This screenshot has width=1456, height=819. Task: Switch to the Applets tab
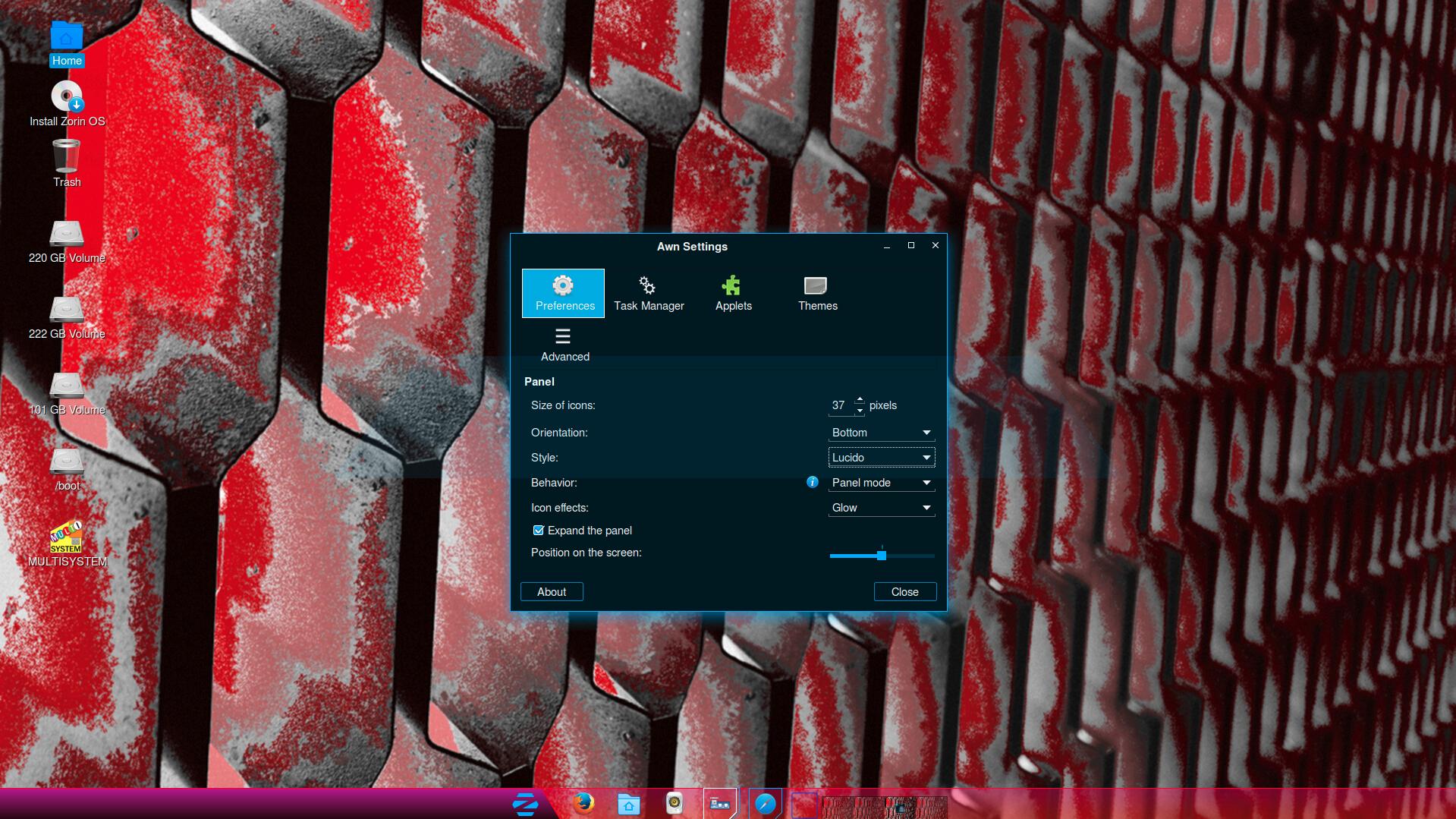pos(733,293)
